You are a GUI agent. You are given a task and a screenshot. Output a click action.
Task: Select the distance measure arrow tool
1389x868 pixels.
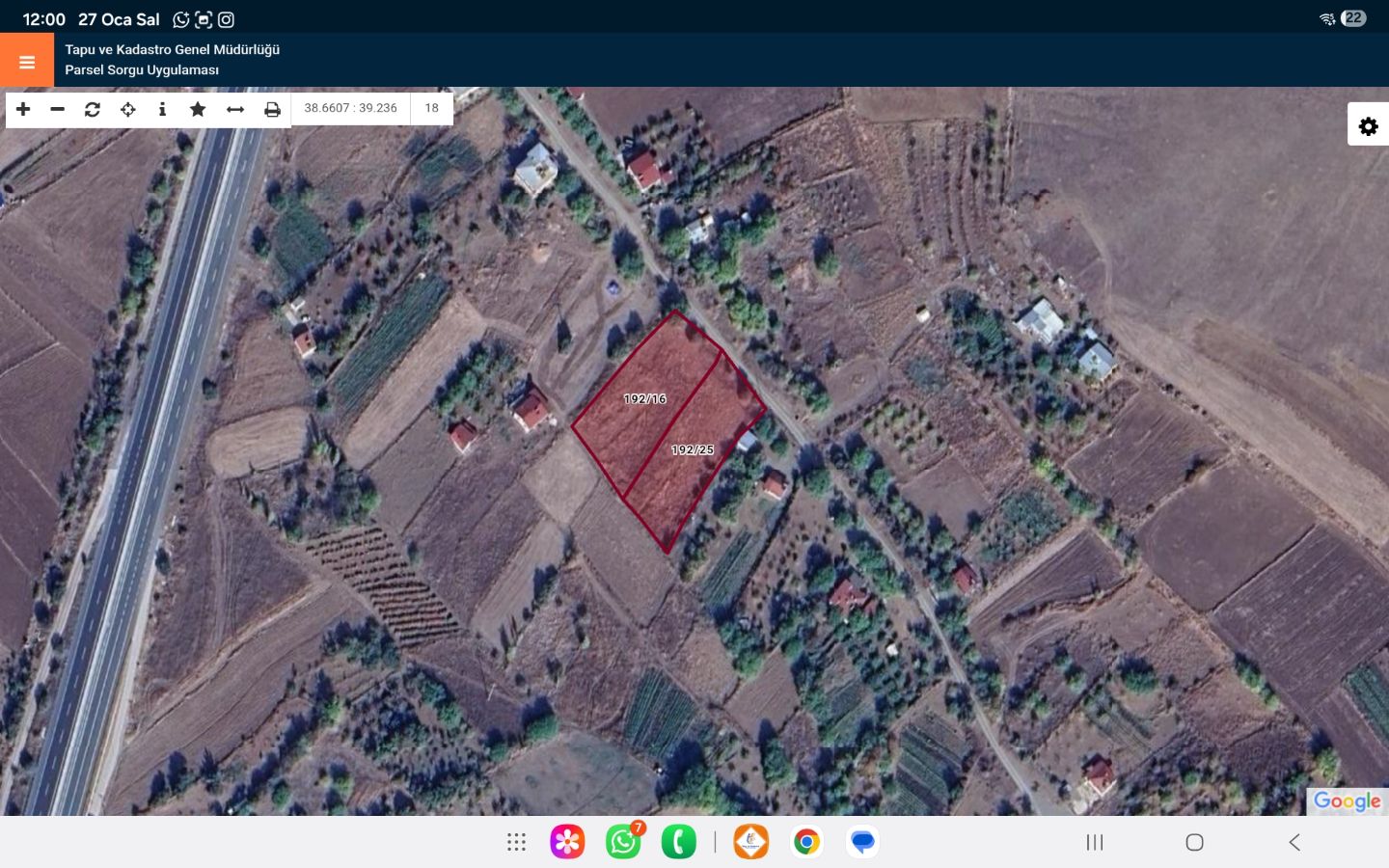click(235, 109)
